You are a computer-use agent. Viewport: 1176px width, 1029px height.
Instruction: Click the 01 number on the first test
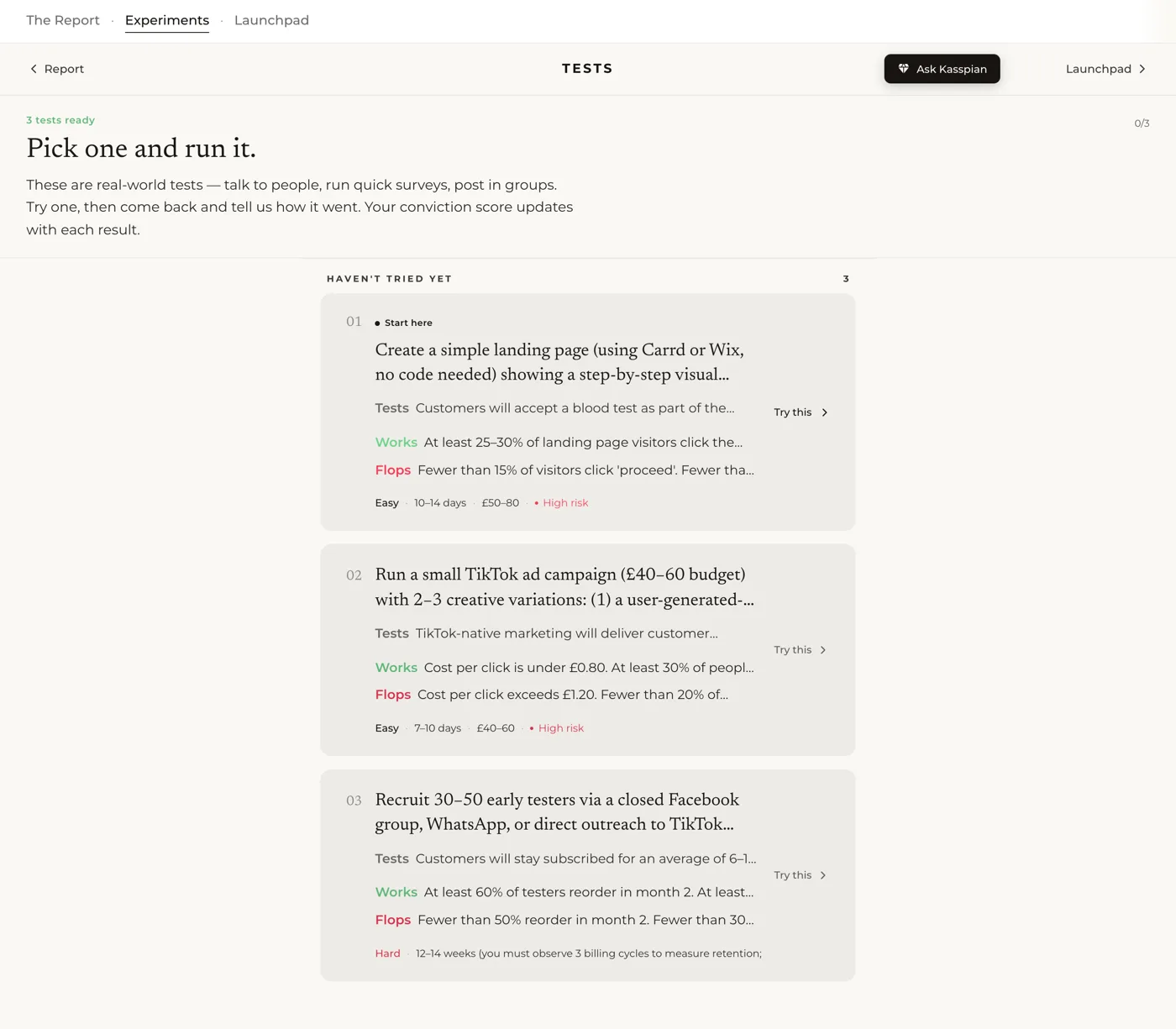pyautogui.click(x=354, y=322)
